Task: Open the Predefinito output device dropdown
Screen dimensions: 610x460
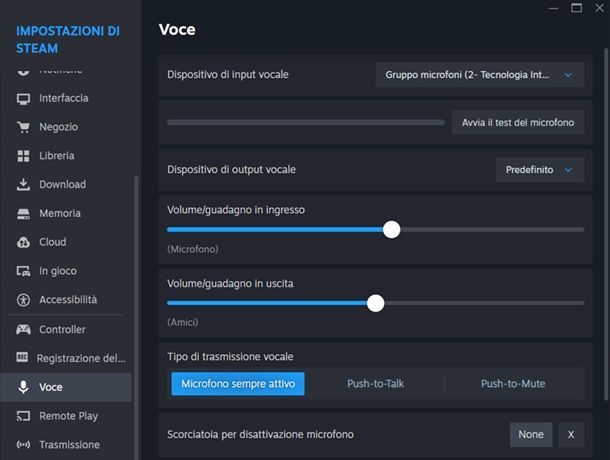Action: [540, 170]
